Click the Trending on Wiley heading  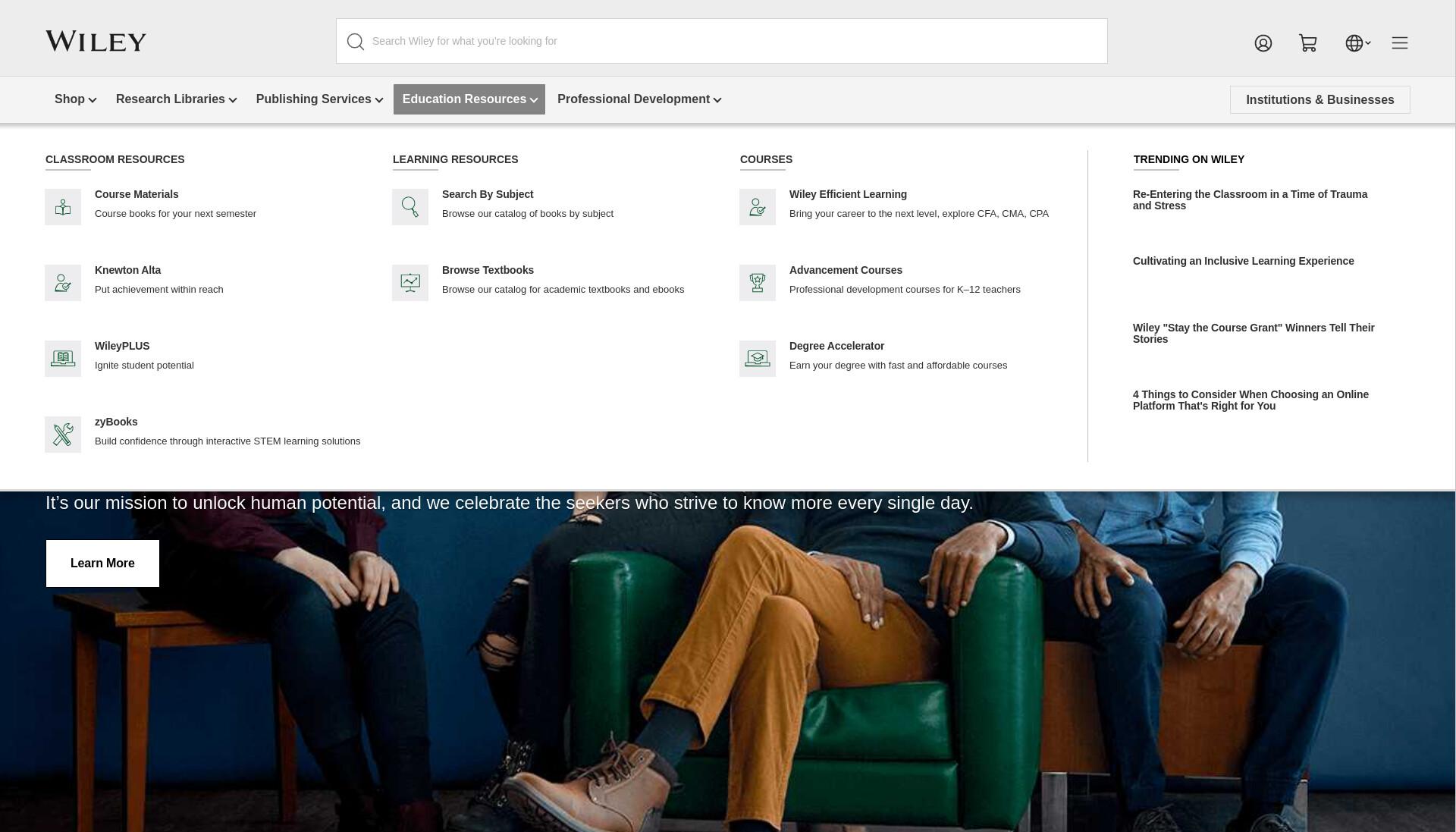1188,159
